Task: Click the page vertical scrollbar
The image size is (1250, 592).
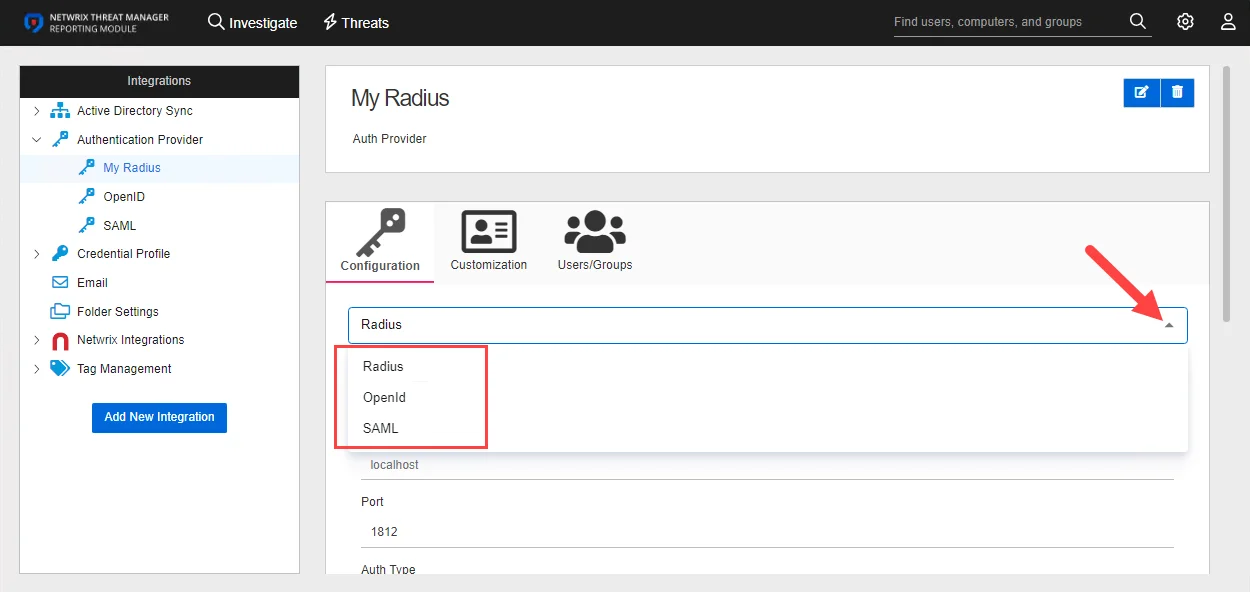Action: tap(1227, 195)
